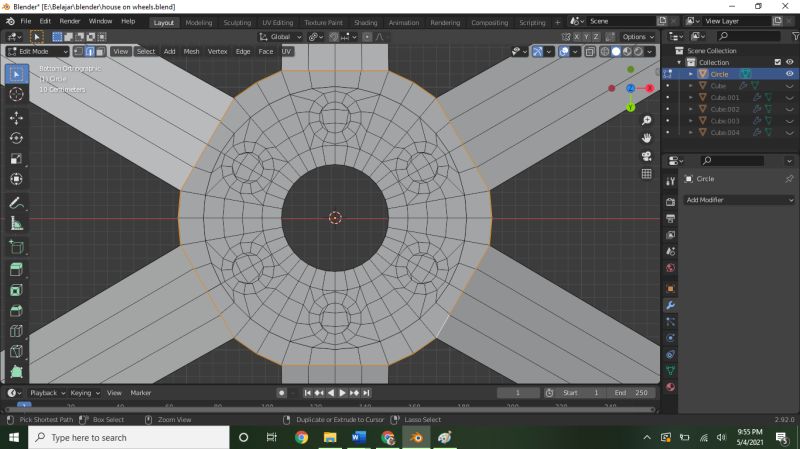Choose the Bevel tool
The image size is (800, 449).
pos(16,311)
